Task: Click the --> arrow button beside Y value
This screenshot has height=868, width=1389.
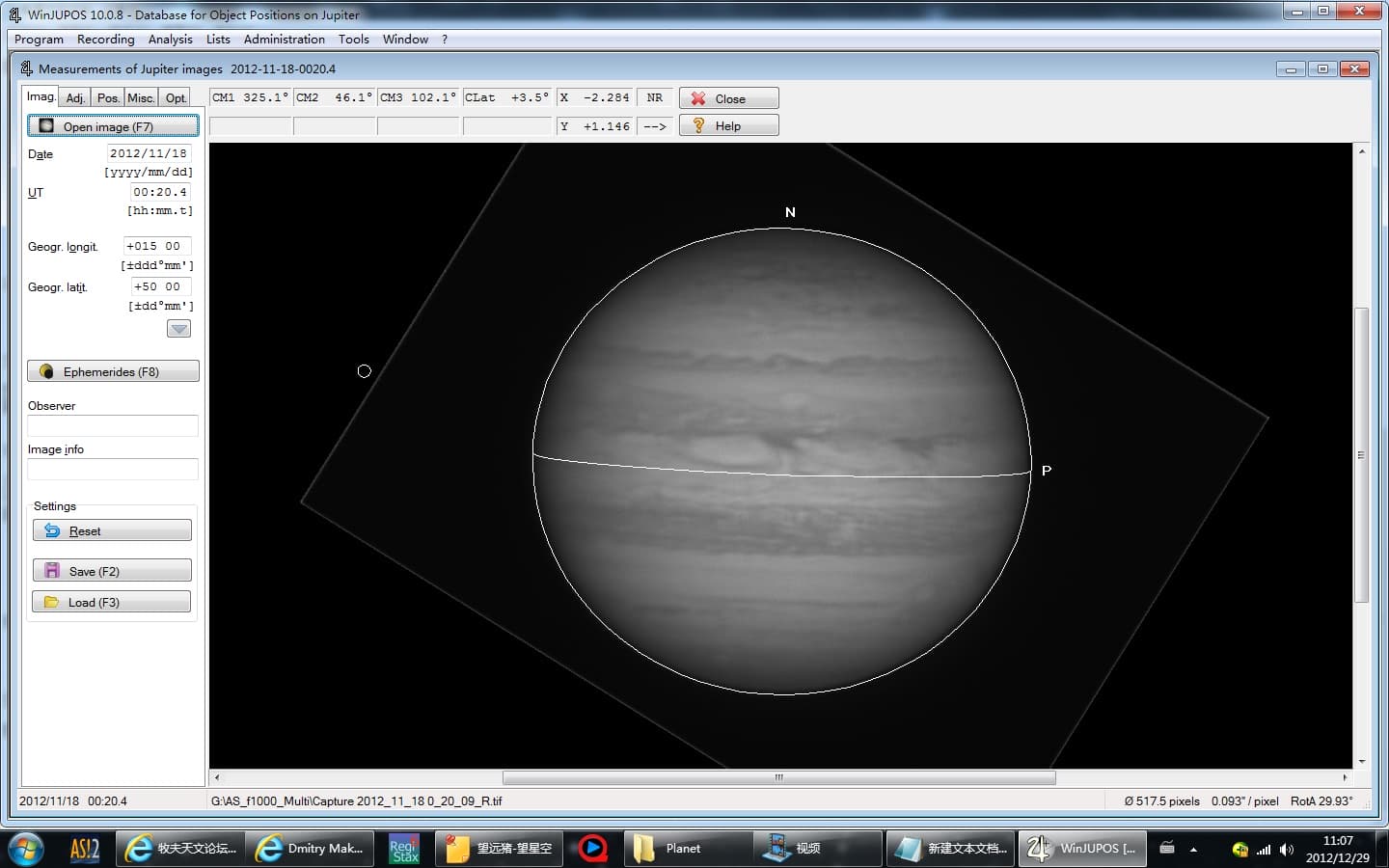Action: tap(654, 125)
